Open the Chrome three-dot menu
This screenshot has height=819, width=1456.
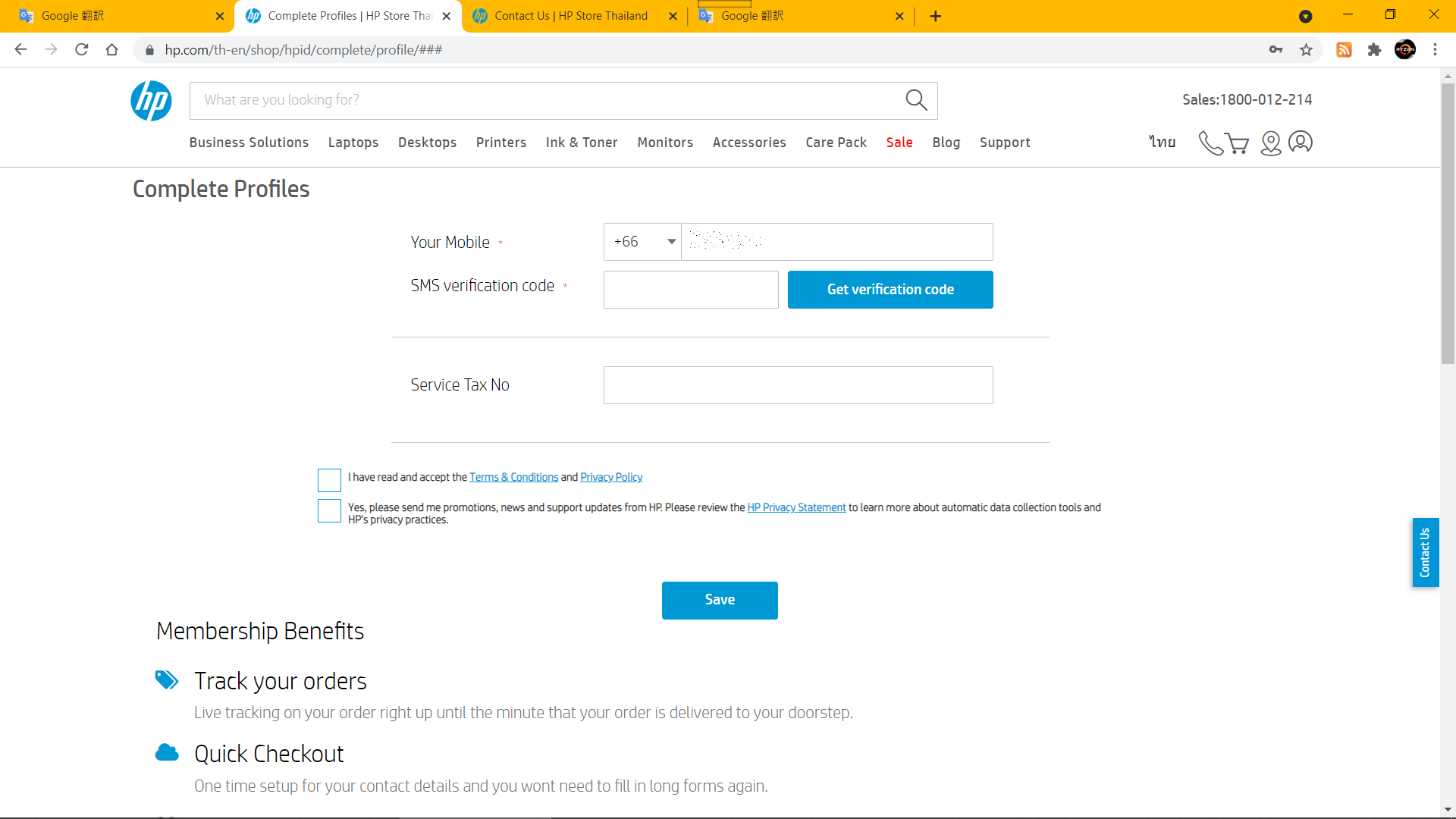pos(1435,49)
